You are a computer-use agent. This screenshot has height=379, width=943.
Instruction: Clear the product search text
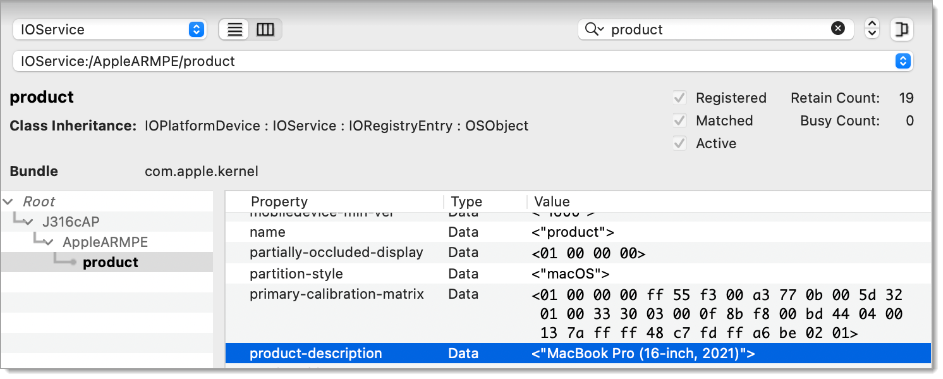[838, 28]
